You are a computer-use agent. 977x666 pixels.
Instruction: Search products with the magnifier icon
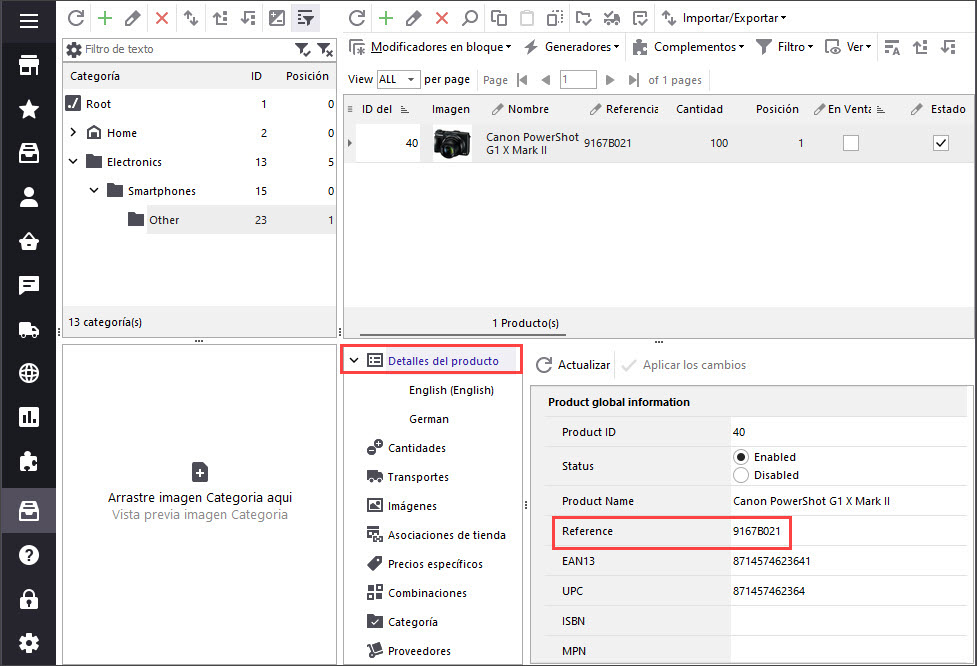[470, 17]
